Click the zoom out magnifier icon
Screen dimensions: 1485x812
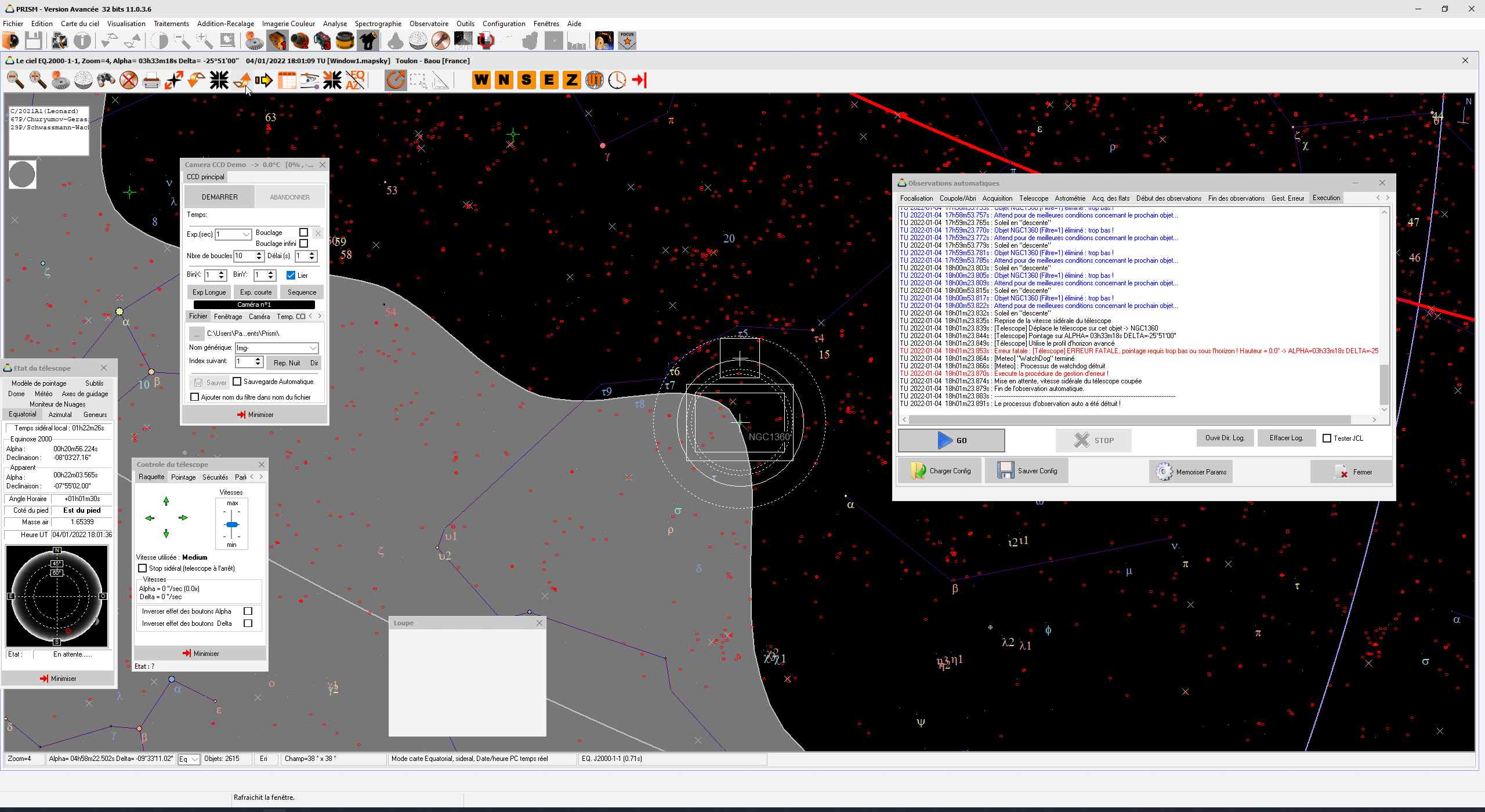pyautogui.click(x=16, y=80)
